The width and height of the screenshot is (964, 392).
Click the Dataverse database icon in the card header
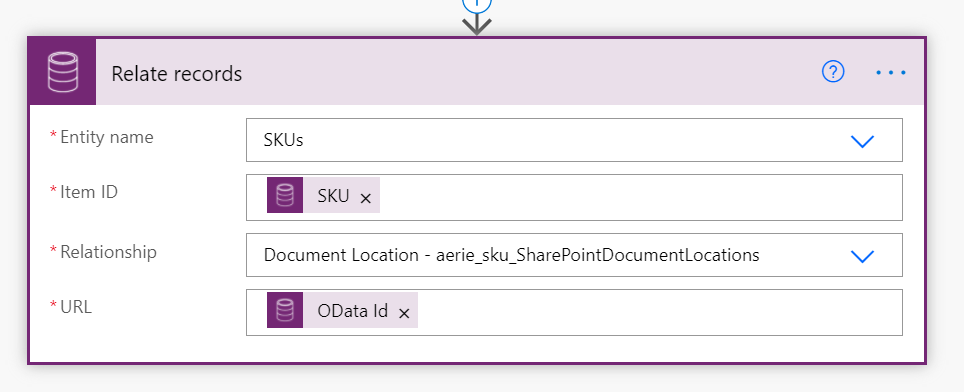[63, 73]
